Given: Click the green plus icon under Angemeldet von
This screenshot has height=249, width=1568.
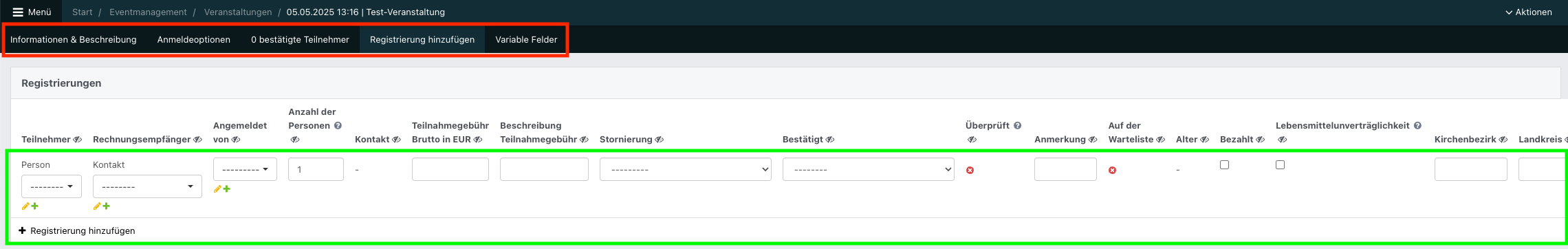Looking at the screenshot, I should point(227,189).
